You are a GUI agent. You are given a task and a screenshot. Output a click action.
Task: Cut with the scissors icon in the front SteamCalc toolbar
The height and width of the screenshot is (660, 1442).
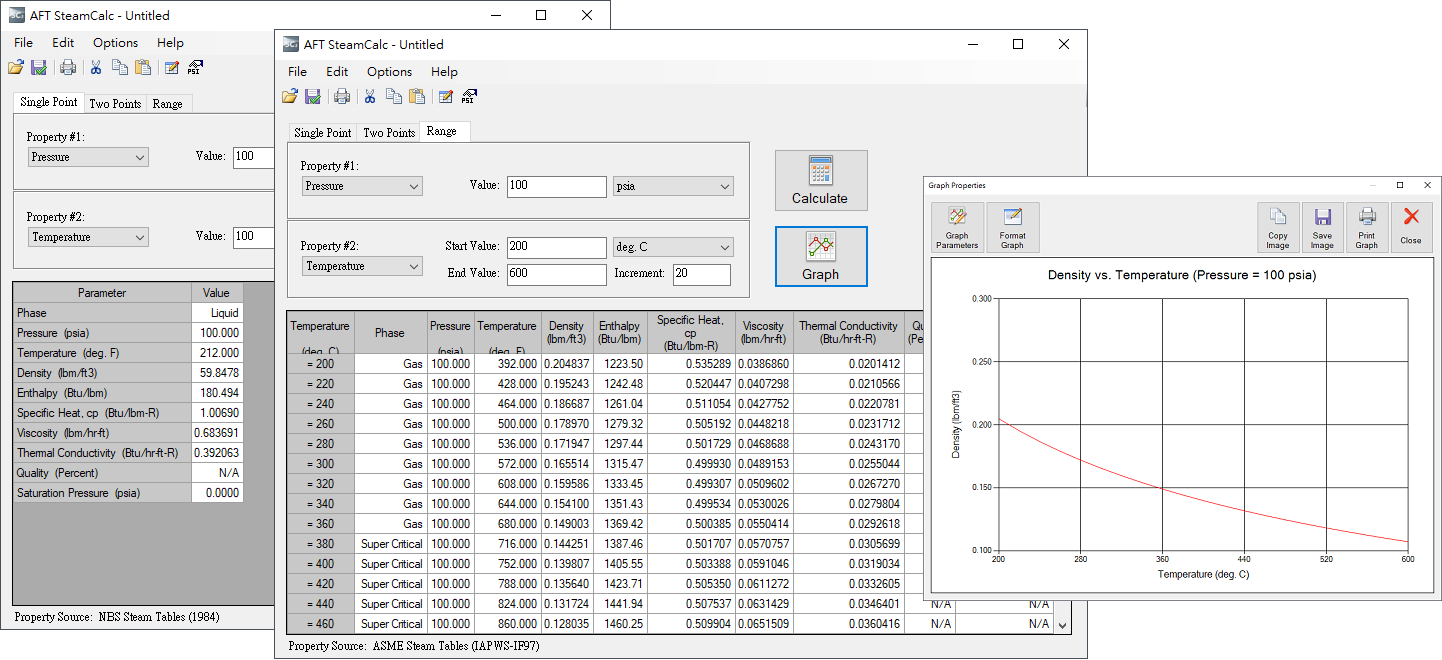pyautogui.click(x=370, y=96)
